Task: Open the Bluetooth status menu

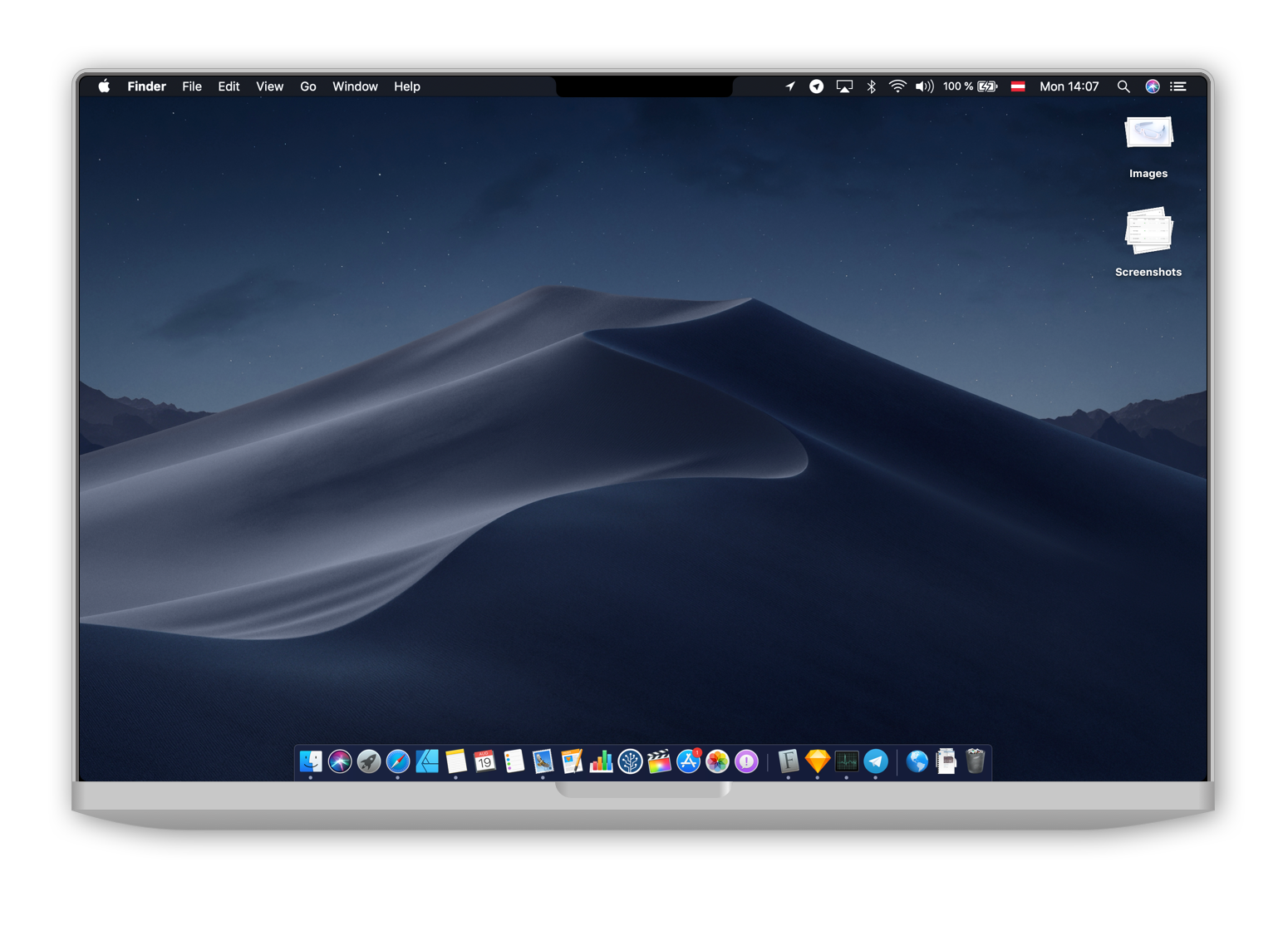Action: coord(871,86)
